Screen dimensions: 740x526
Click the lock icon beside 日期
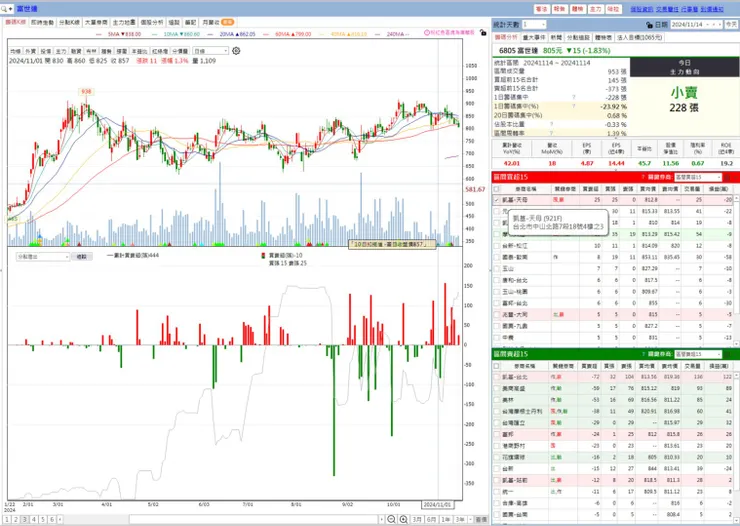tap(649, 25)
